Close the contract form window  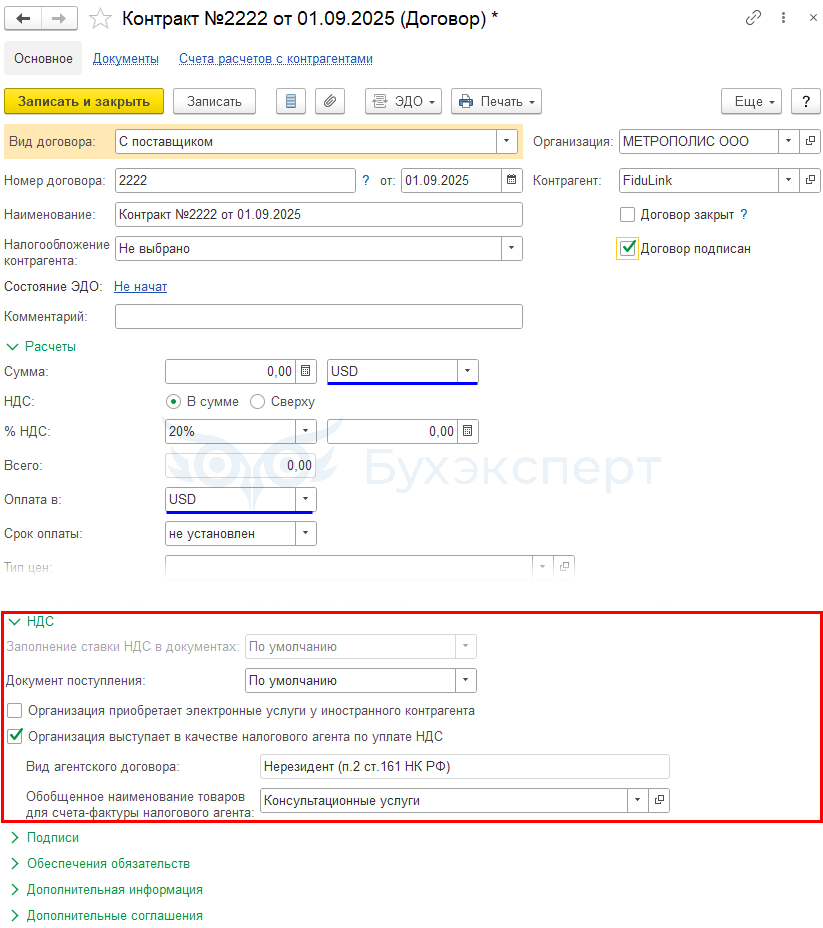point(813,18)
